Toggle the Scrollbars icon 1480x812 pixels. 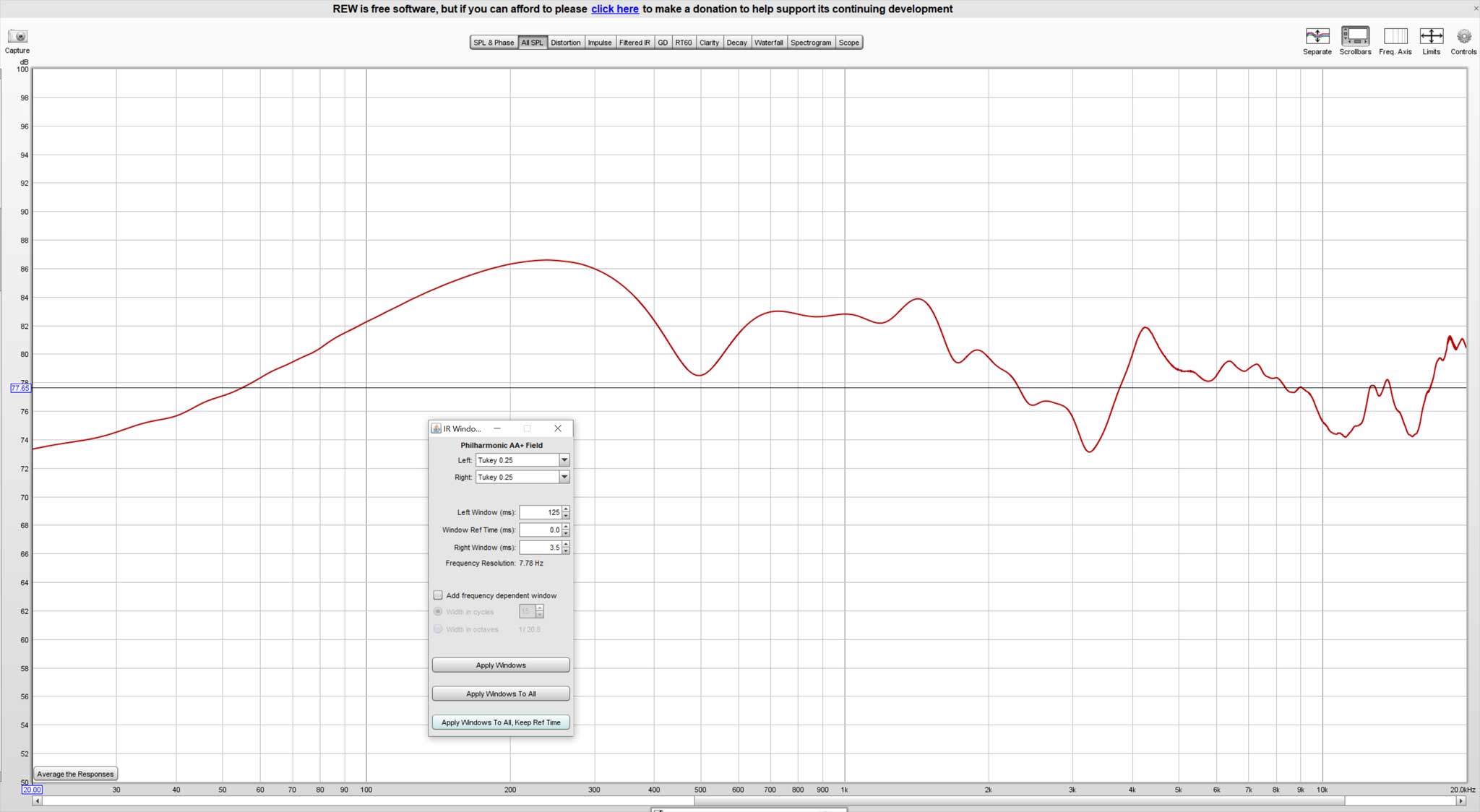pos(1355,36)
